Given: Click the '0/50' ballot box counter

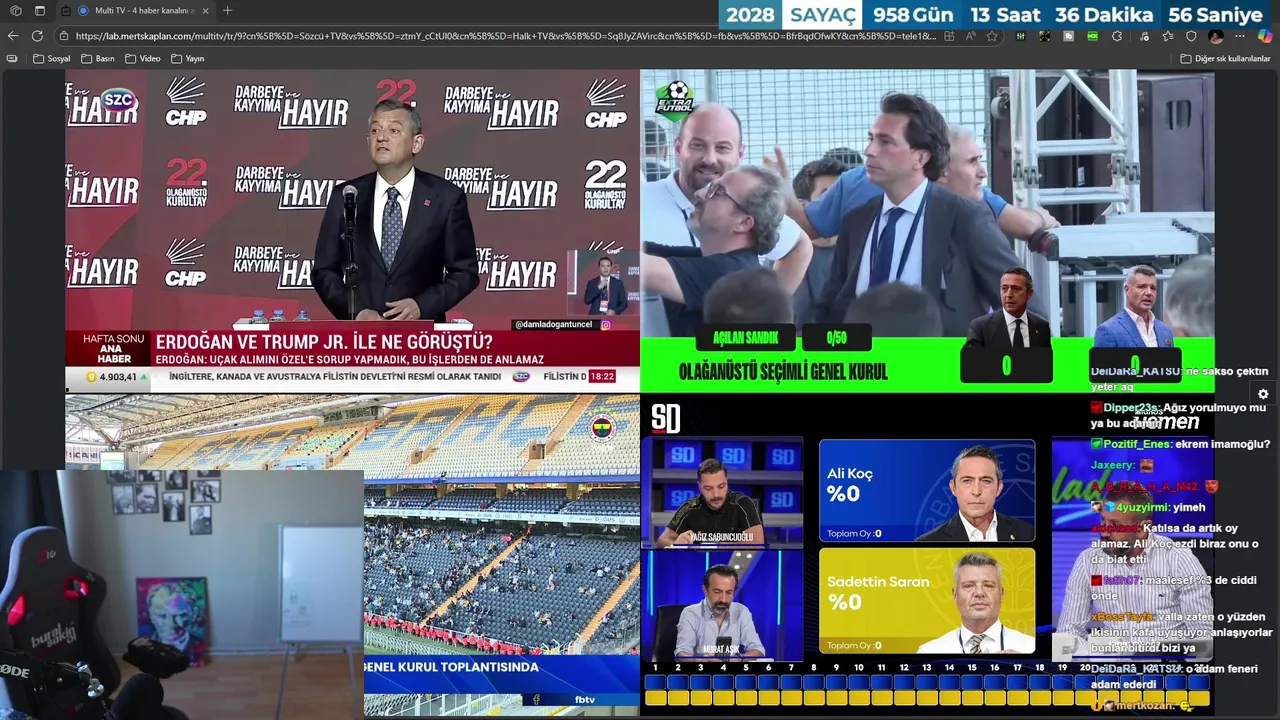Looking at the screenshot, I should click(x=837, y=338).
